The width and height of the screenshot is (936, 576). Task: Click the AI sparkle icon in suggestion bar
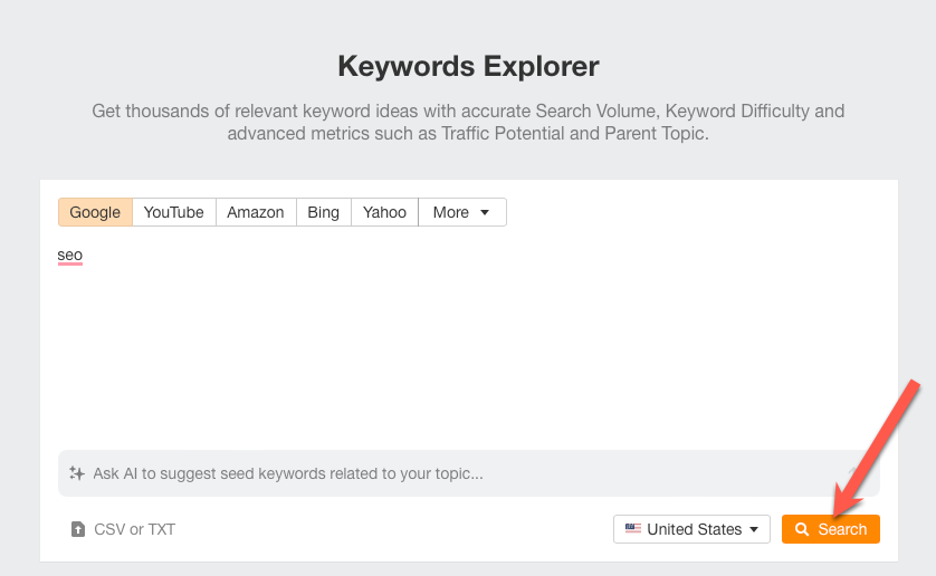coord(77,473)
